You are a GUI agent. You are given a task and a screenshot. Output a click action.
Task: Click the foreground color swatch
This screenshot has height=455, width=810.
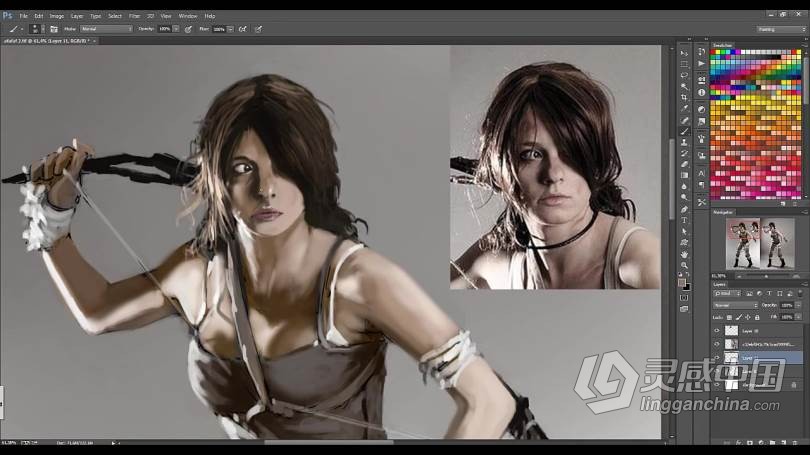tap(682, 283)
